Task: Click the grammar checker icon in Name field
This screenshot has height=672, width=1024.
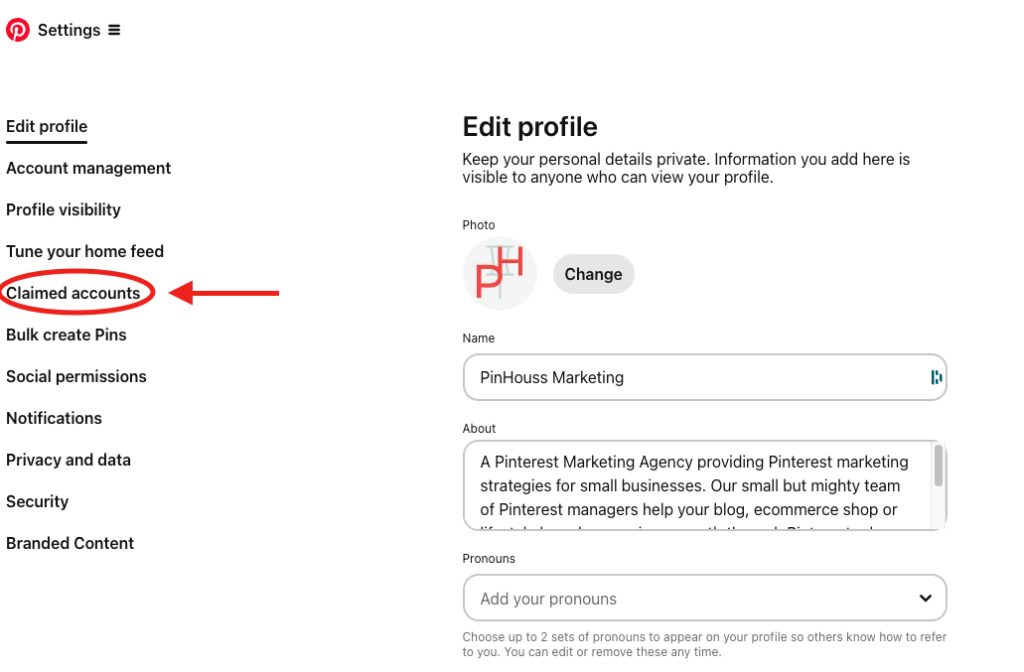Action: click(934, 377)
